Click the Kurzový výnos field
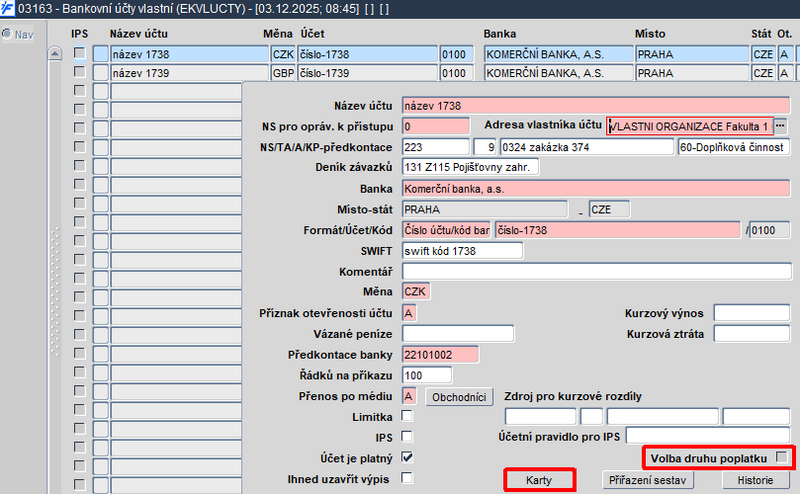The image size is (800, 494). [x=752, y=312]
